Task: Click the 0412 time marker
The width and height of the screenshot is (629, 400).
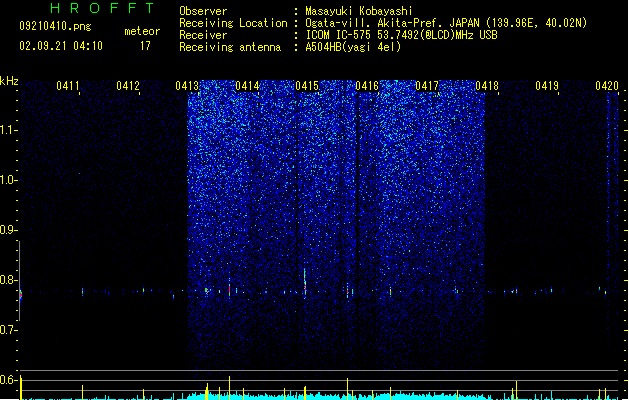Action: coord(128,86)
